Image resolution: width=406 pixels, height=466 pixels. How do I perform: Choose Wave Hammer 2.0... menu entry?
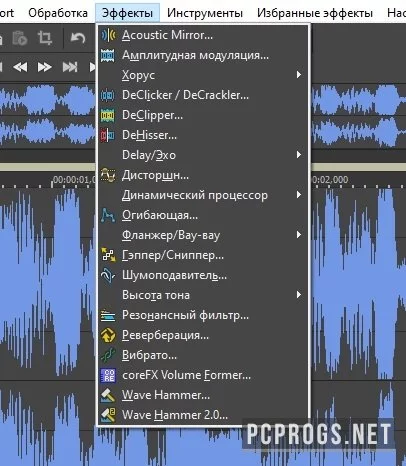tap(203, 415)
